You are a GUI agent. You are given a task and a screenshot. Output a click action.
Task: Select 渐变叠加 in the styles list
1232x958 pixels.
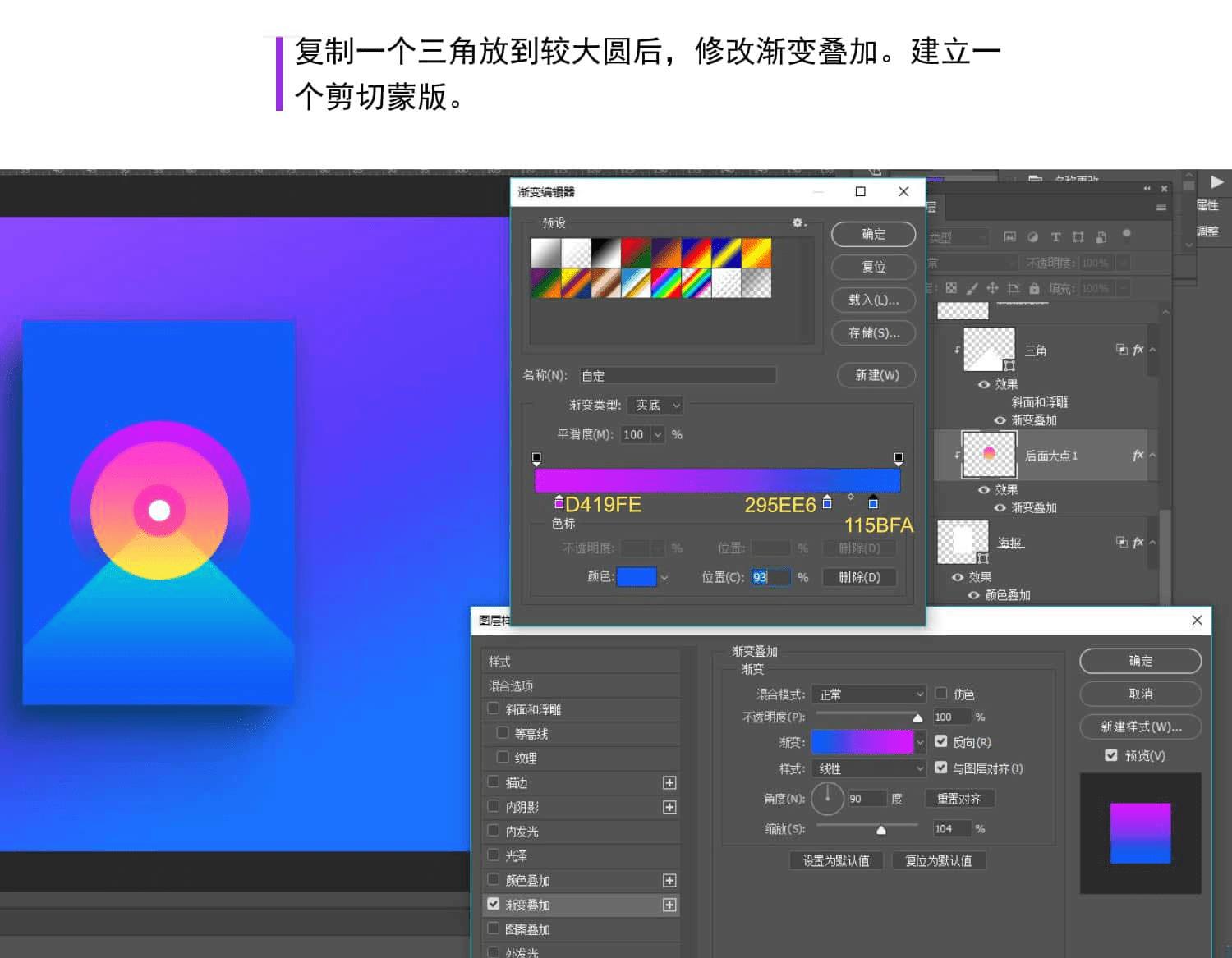coord(528,905)
